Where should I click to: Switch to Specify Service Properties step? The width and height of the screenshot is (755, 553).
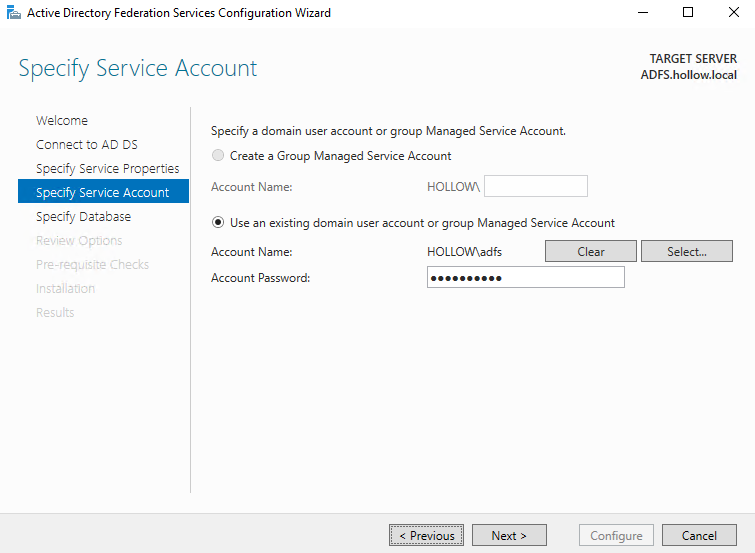[x=107, y=168]
